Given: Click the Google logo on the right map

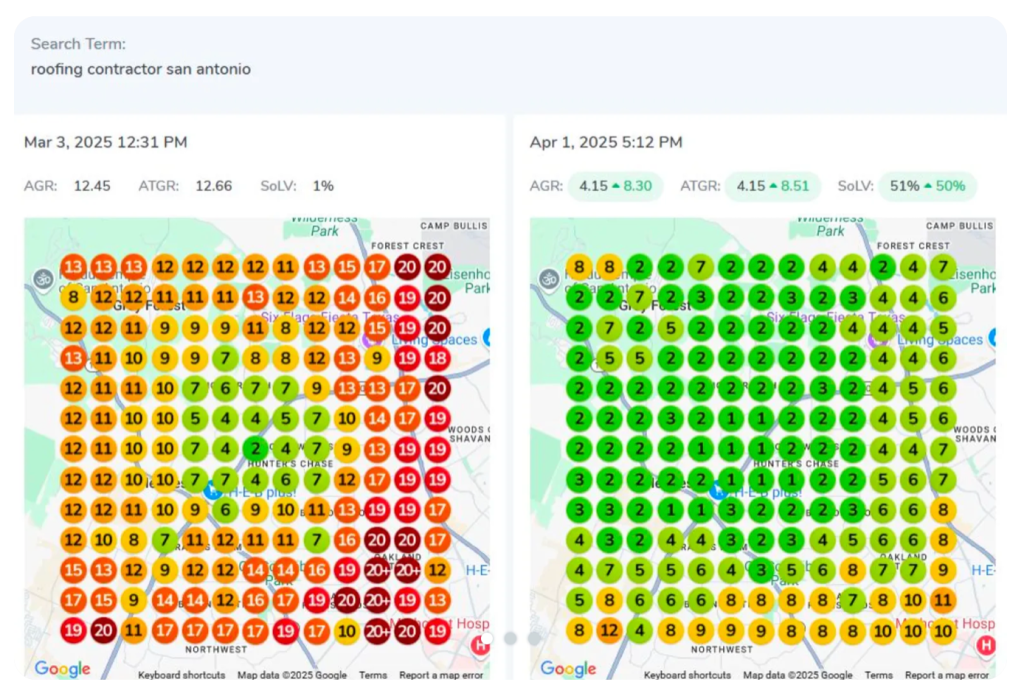Looking at the screenshot, I should tap(568, 669).
